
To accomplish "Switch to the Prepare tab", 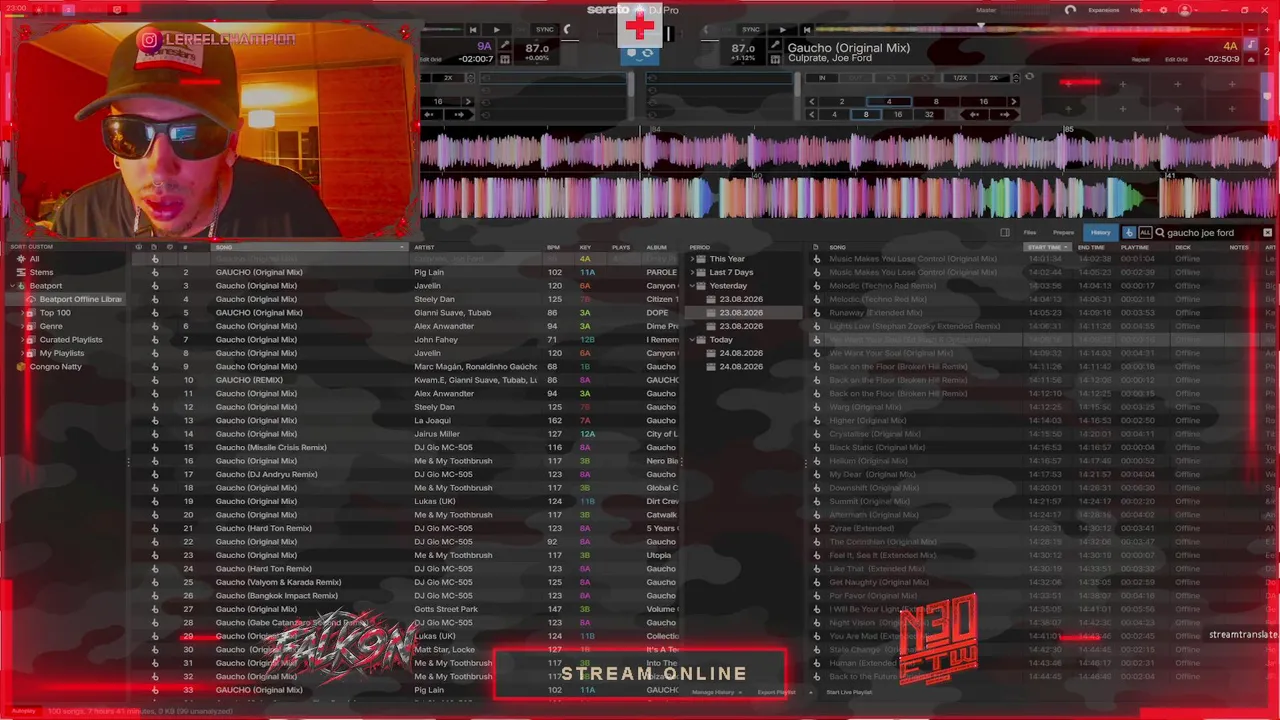I will [x=1063, y=233].
